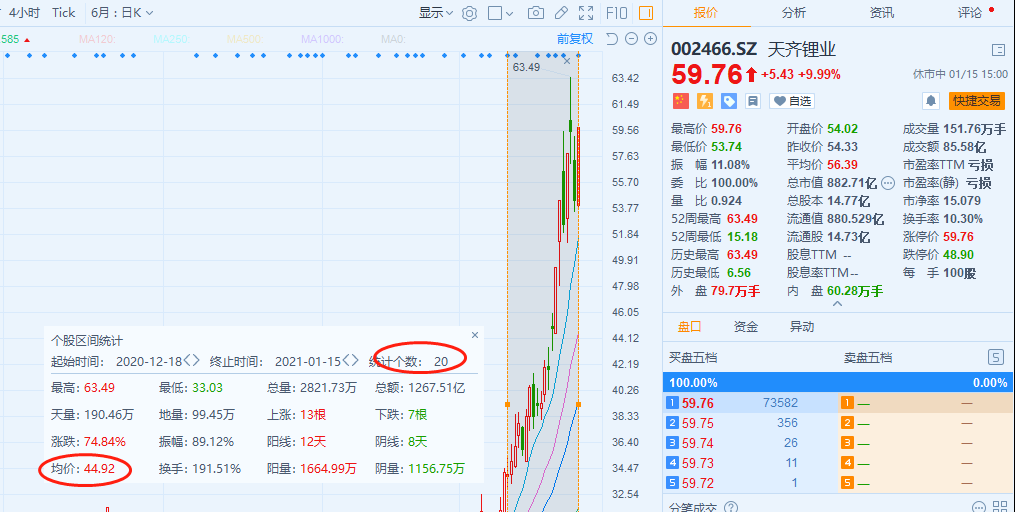Click the 63.49 high price label on chart
This screenshot has height=512, width=1015.
pyautogui.click(x=526, y=67)
